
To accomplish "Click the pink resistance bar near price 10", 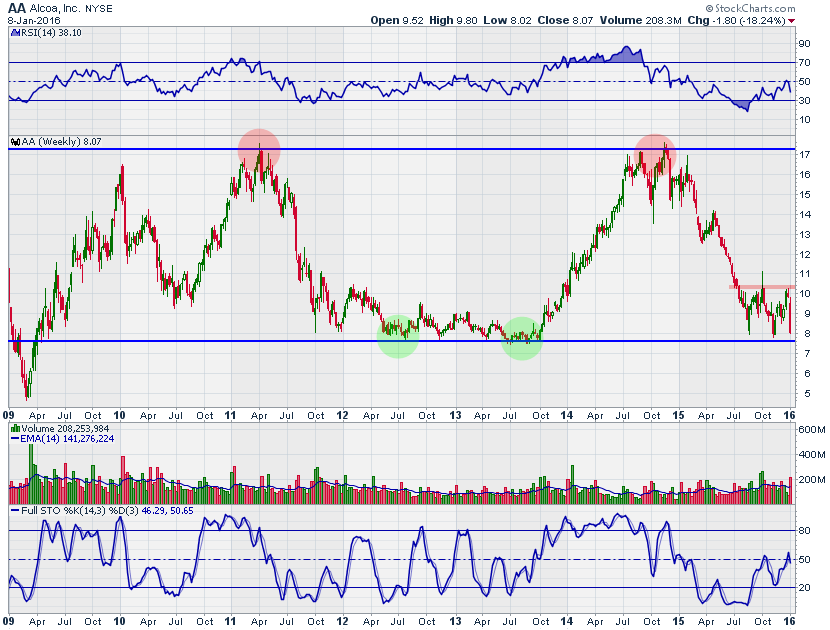I will [762, 287].
